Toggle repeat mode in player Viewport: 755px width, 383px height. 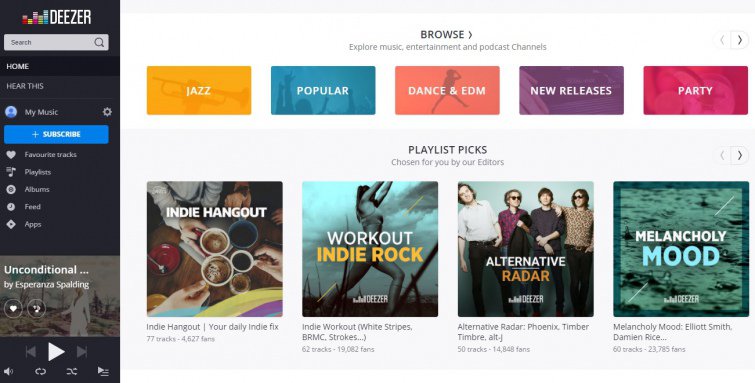pyautogui.click(x=40, y=371)
